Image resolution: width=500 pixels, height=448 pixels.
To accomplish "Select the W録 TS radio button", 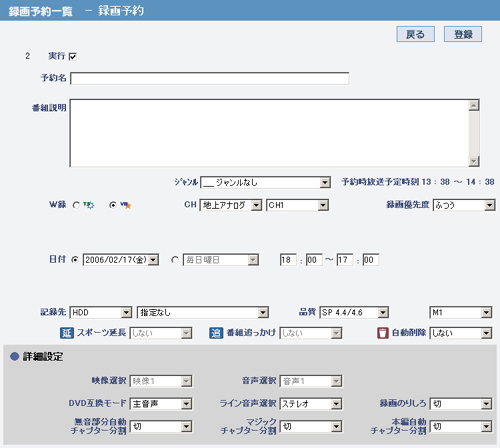I will pyautogui.click(x=76, y=205).
